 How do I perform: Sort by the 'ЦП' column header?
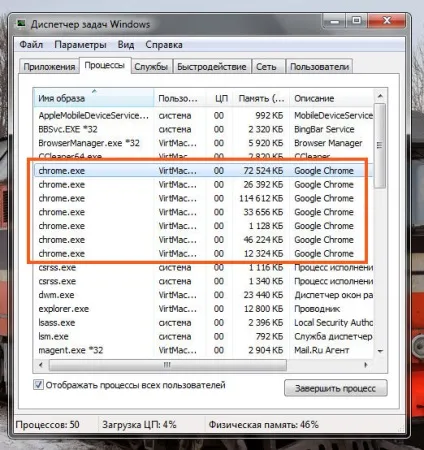click(220, 98)
